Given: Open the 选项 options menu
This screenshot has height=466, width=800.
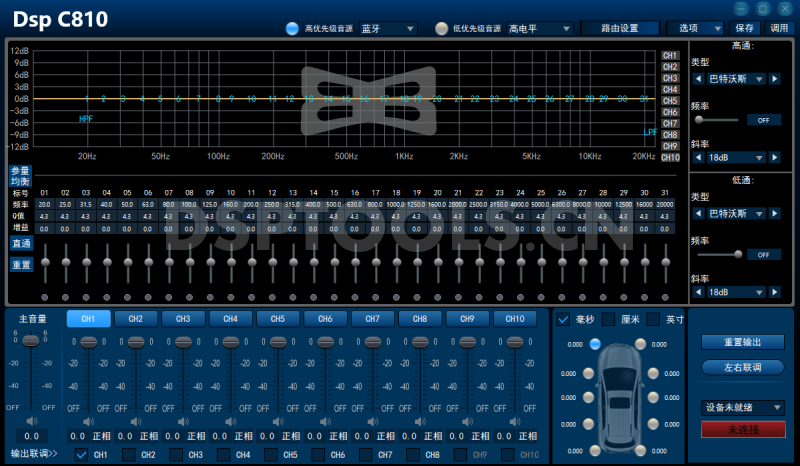Looking at the screenshot, I should click(696, 29).
